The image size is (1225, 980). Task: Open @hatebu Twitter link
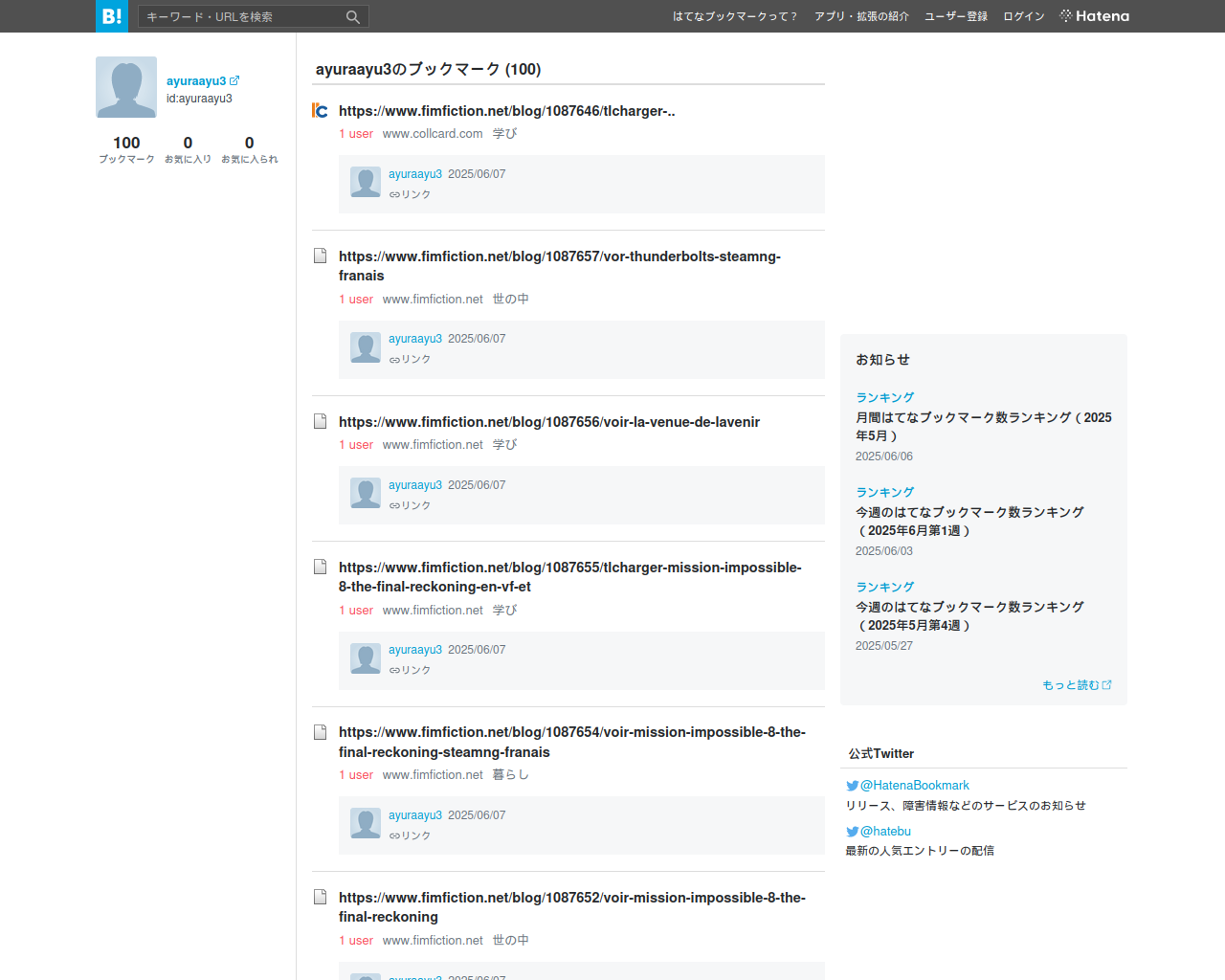click(x=885, y=832)
